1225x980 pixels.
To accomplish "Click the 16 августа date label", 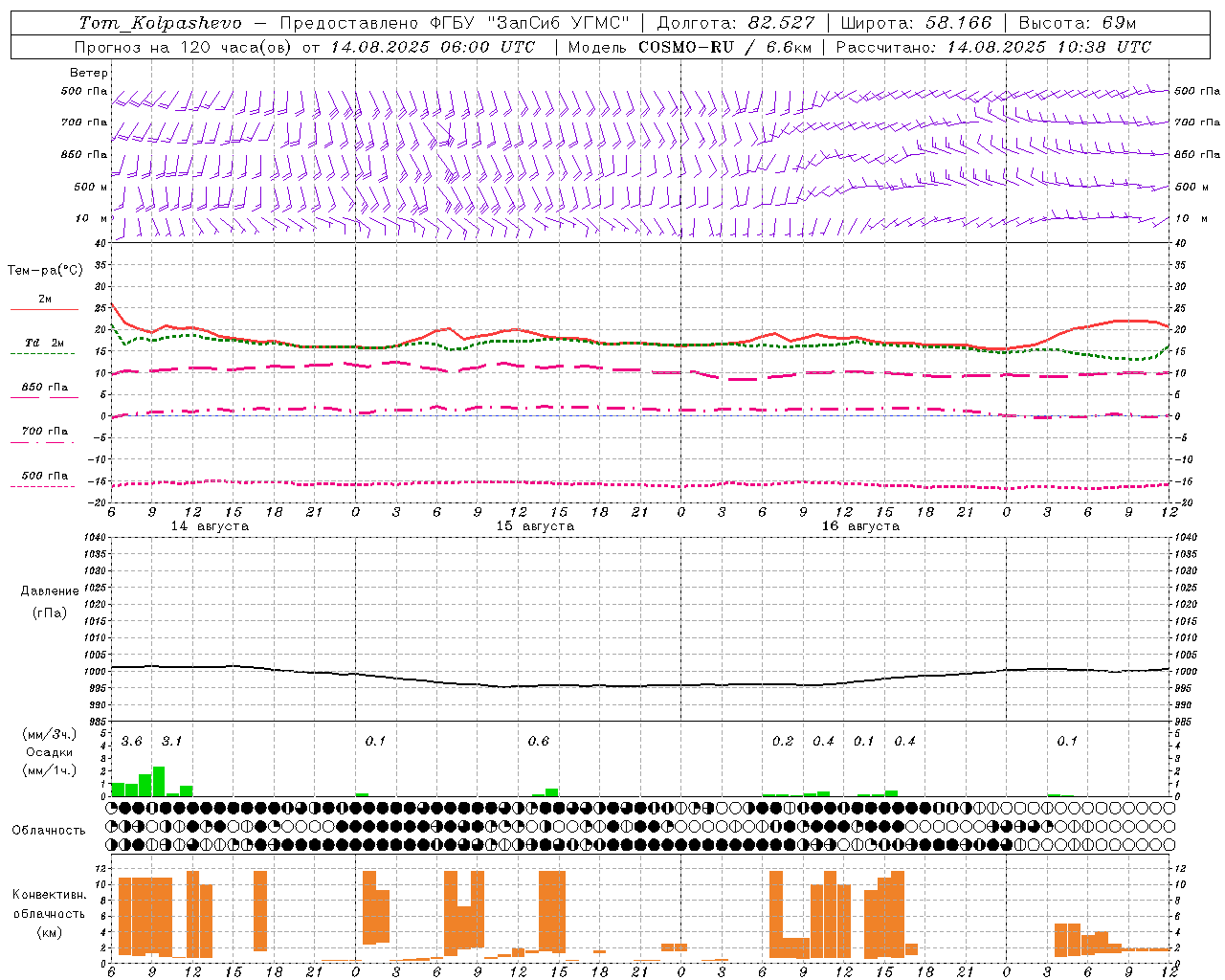I will pyautogui.click(x=860, y=526).
